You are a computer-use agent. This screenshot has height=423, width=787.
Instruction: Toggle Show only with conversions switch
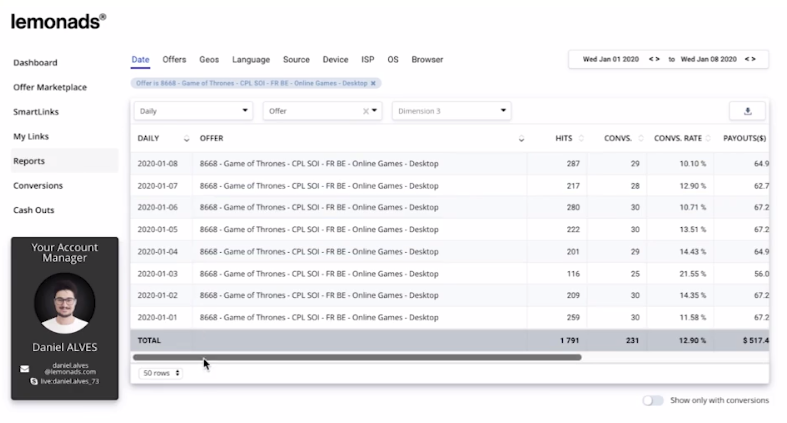pyautogui.click(x=653, y=400)
